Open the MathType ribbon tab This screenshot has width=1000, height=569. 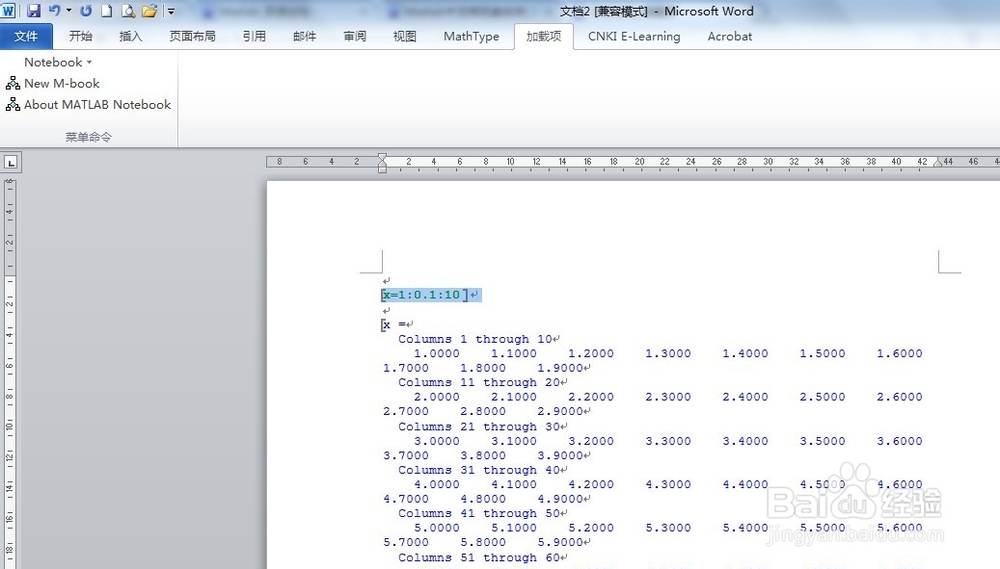tap(471, 36)
